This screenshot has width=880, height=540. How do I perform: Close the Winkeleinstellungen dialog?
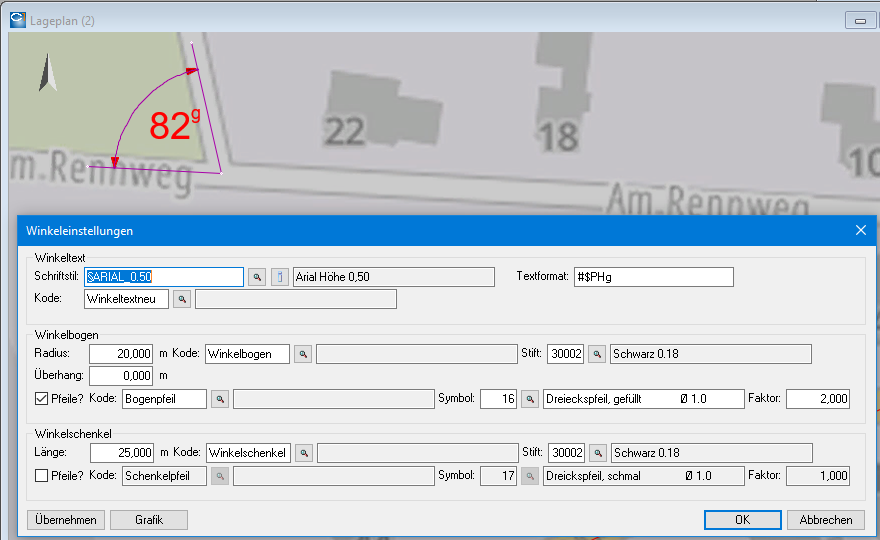tap(861, 230)
